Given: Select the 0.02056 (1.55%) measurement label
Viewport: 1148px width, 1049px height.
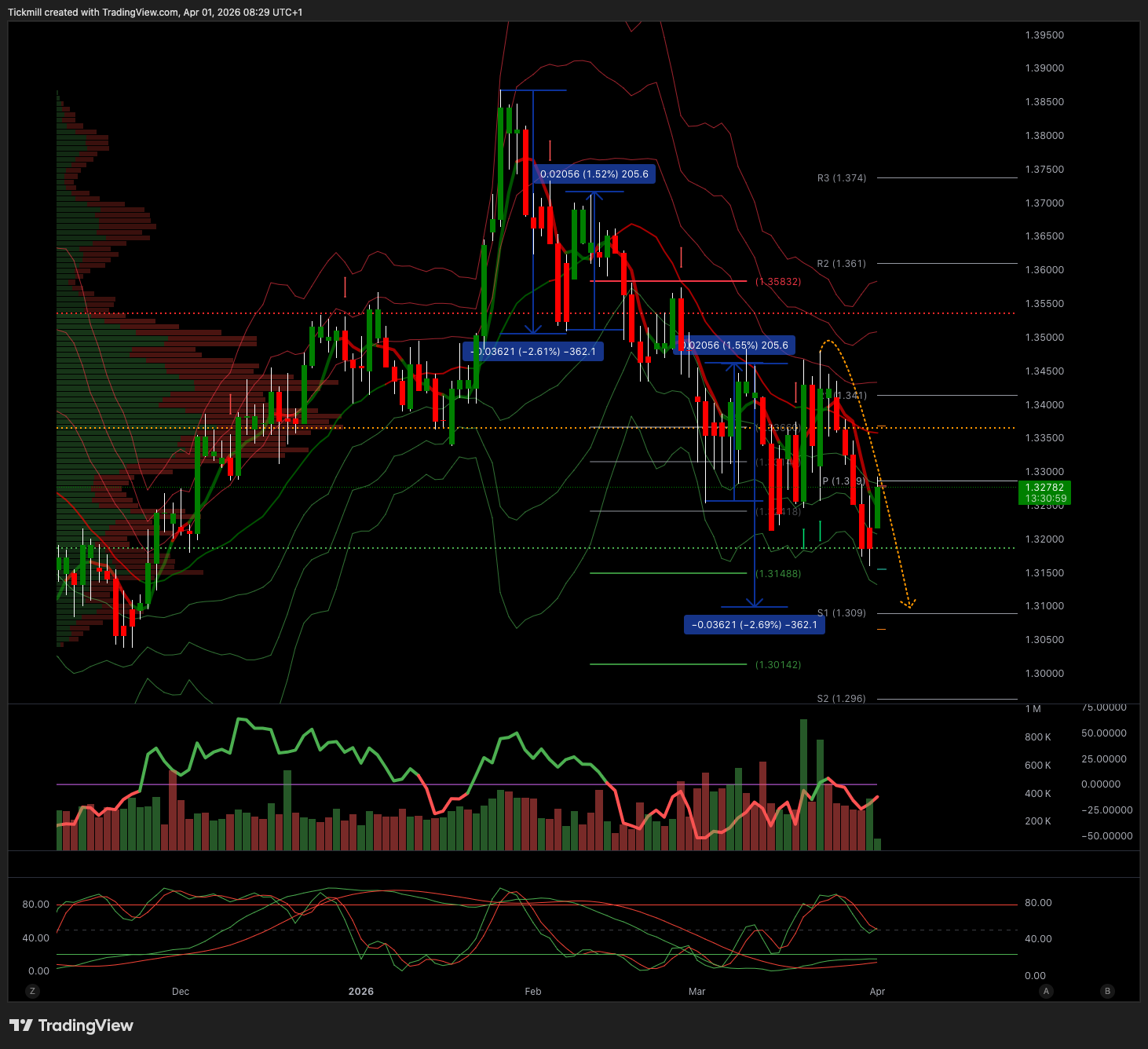Looking at the screenshot, I should pyautogui.click(x=737, y=345).
